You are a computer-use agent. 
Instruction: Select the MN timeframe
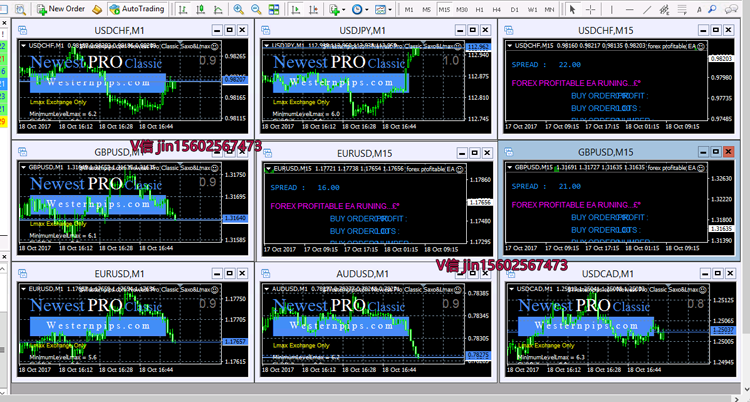coord(550,10)
